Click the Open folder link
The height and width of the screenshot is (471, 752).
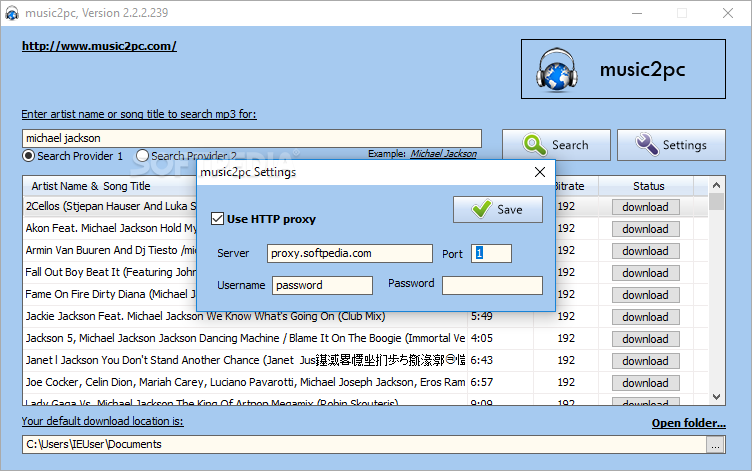point(689,423)
